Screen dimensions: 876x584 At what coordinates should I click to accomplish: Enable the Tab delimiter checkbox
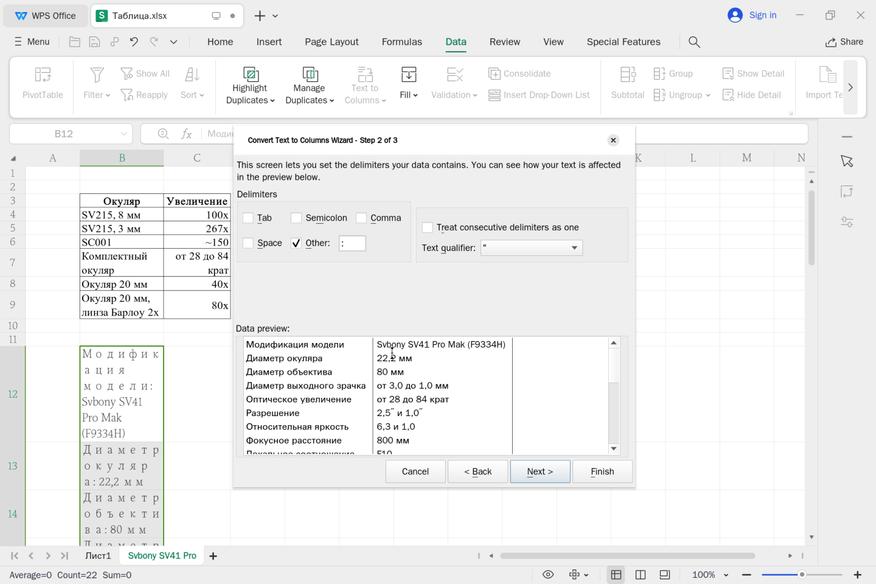coord(248,218)
